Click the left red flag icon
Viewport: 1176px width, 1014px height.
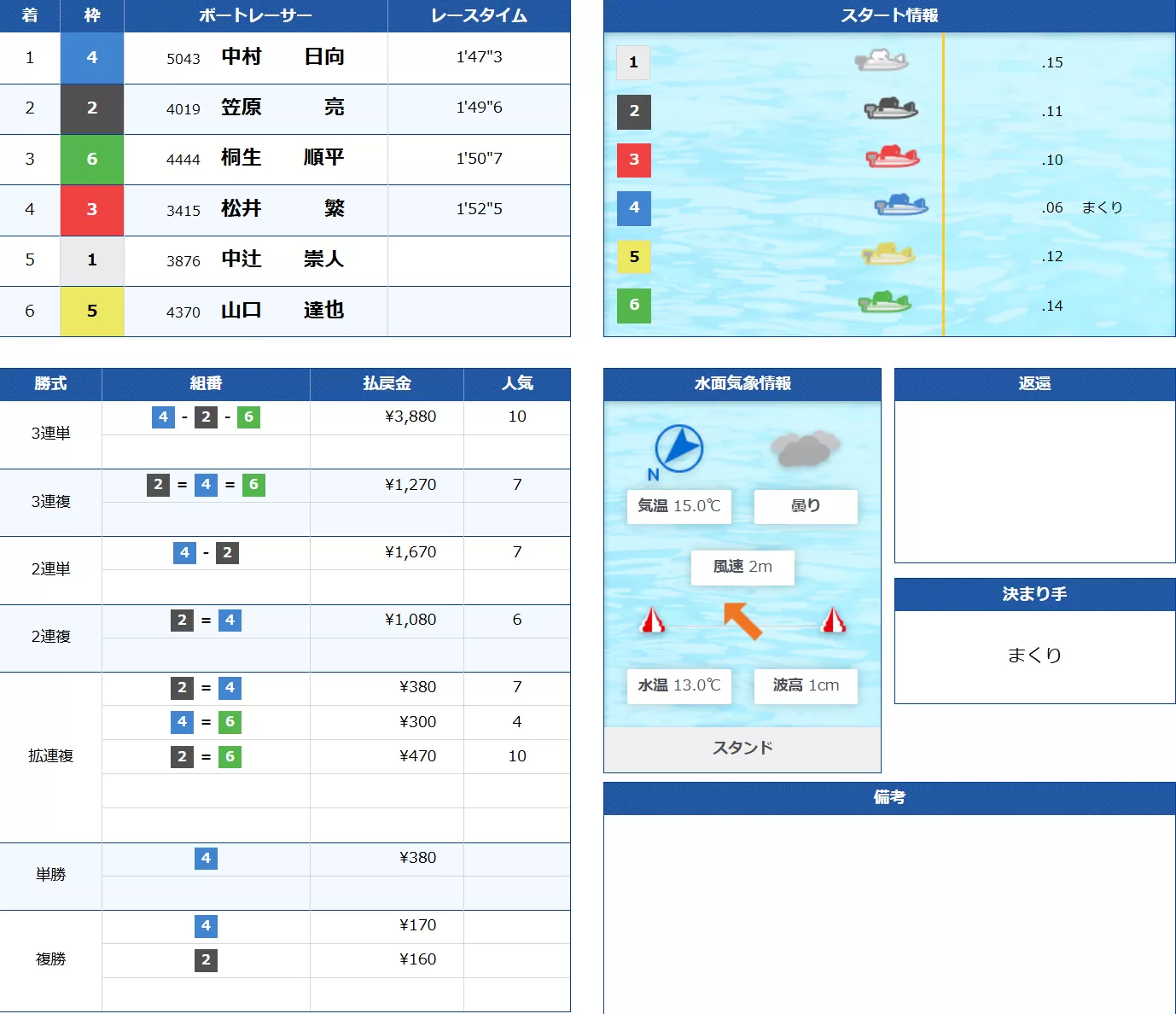pyautogui.click(x=654, y=622)
